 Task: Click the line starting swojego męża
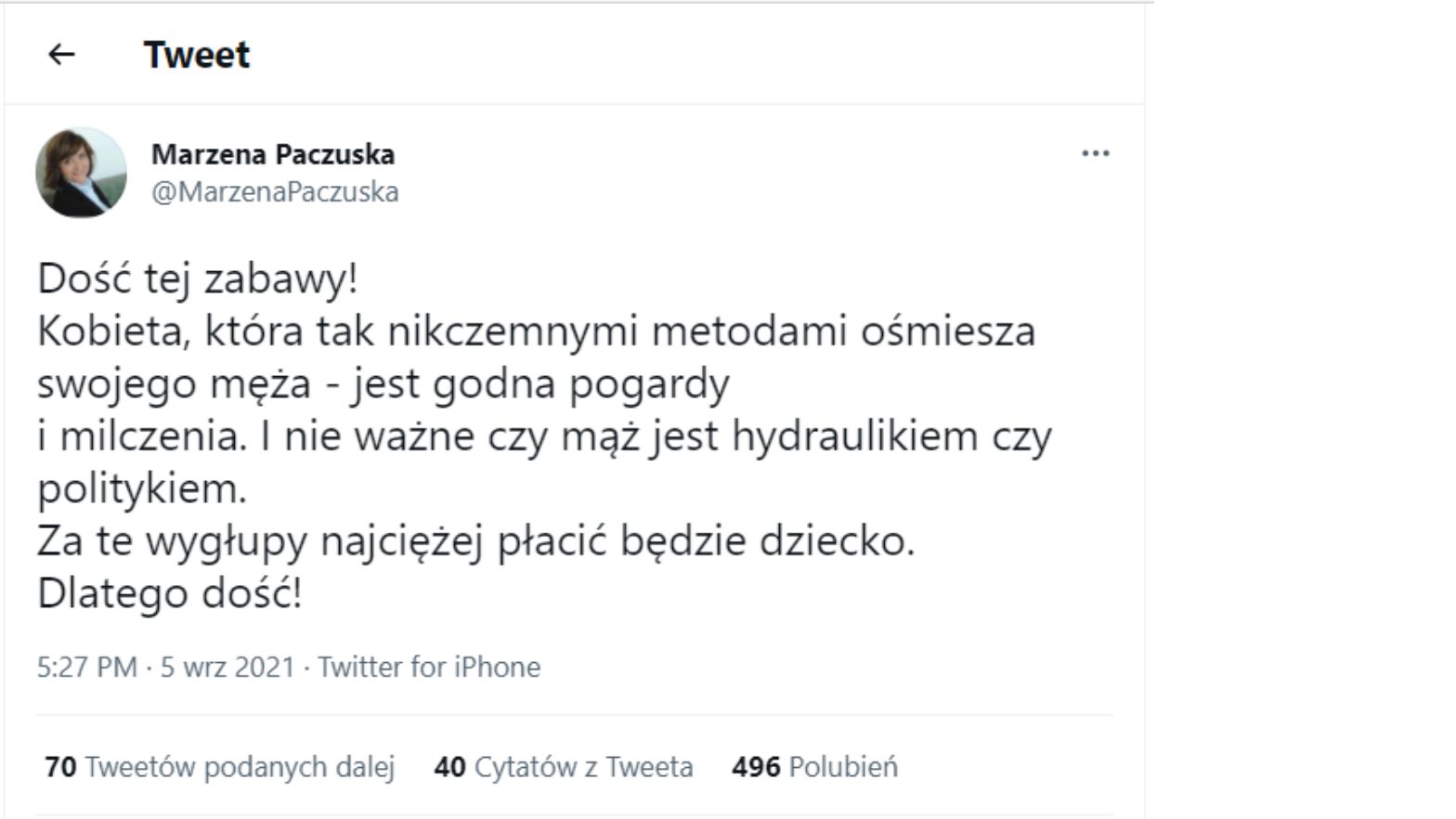coord(383,383)
